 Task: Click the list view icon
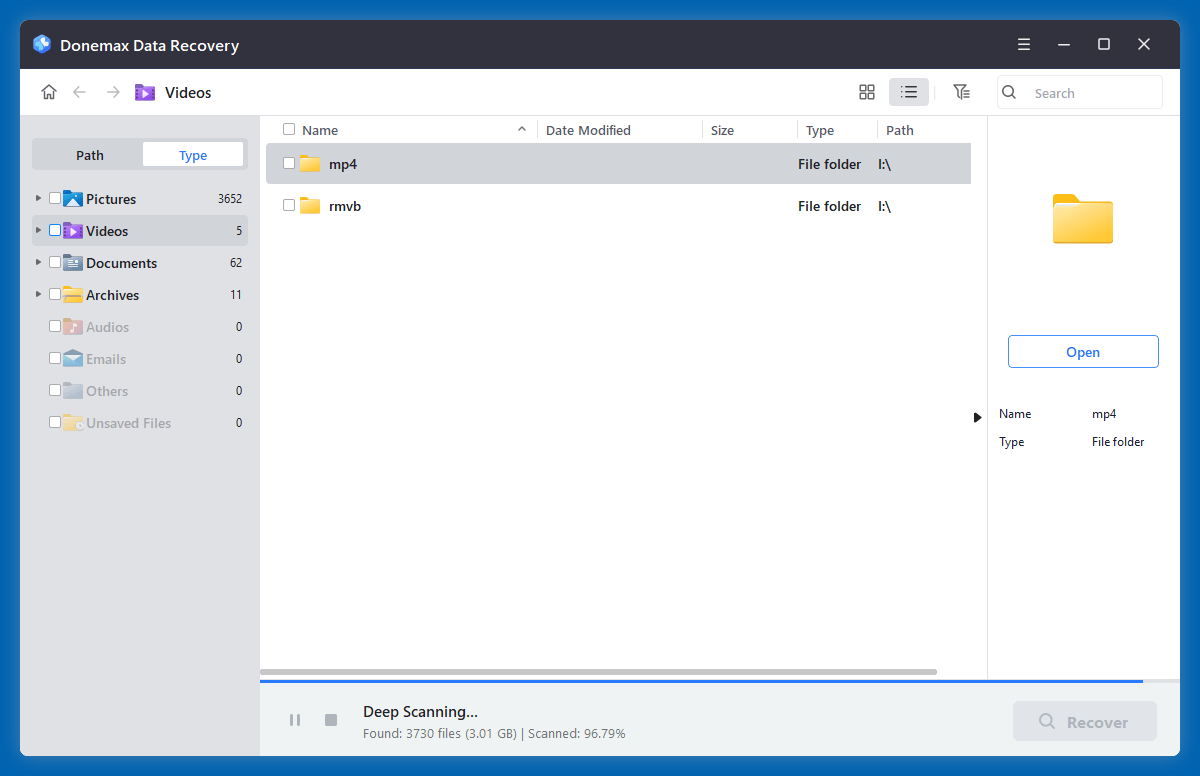908,91
